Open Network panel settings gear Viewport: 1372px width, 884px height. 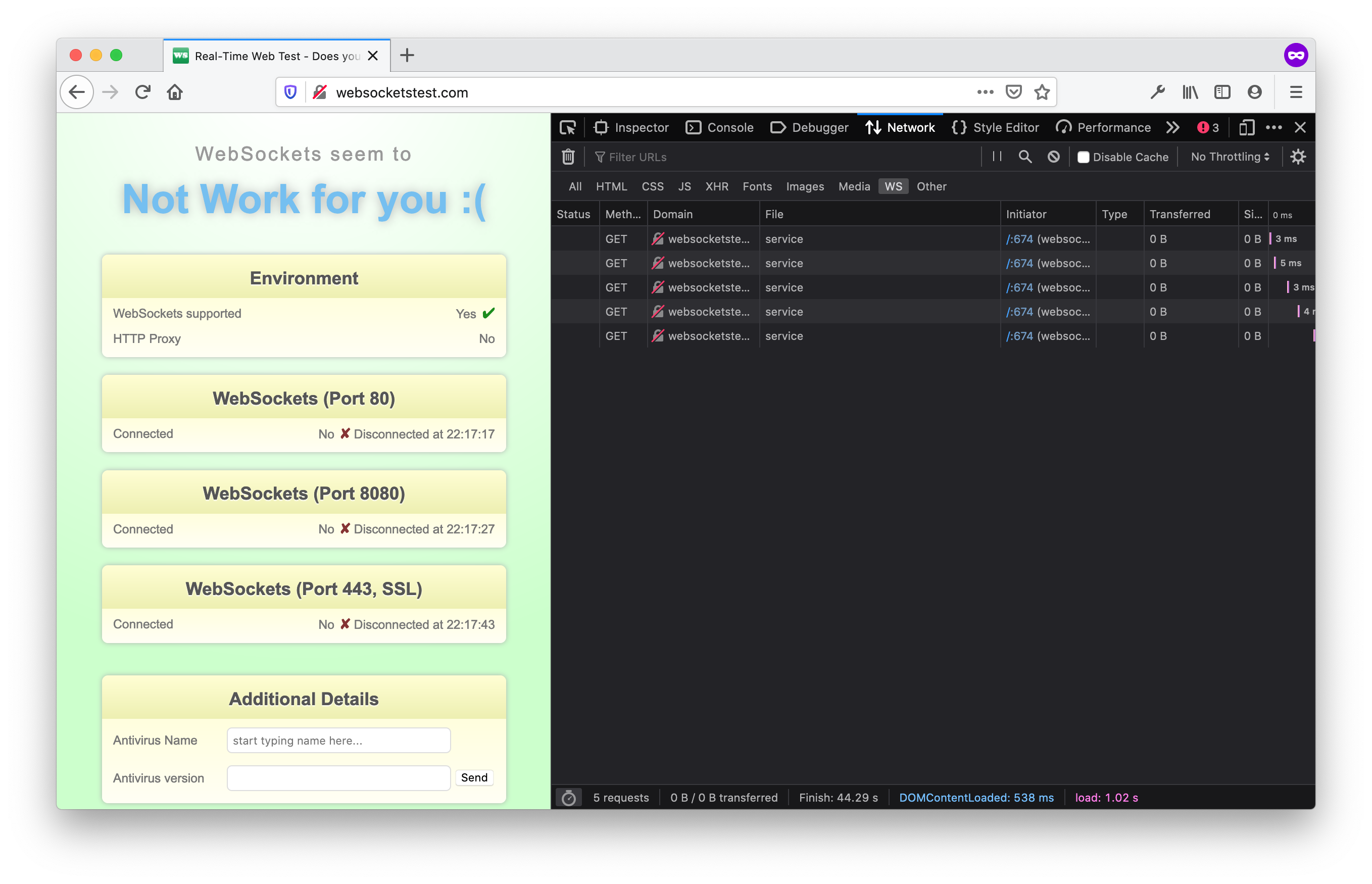click(x=1299, y=156)
